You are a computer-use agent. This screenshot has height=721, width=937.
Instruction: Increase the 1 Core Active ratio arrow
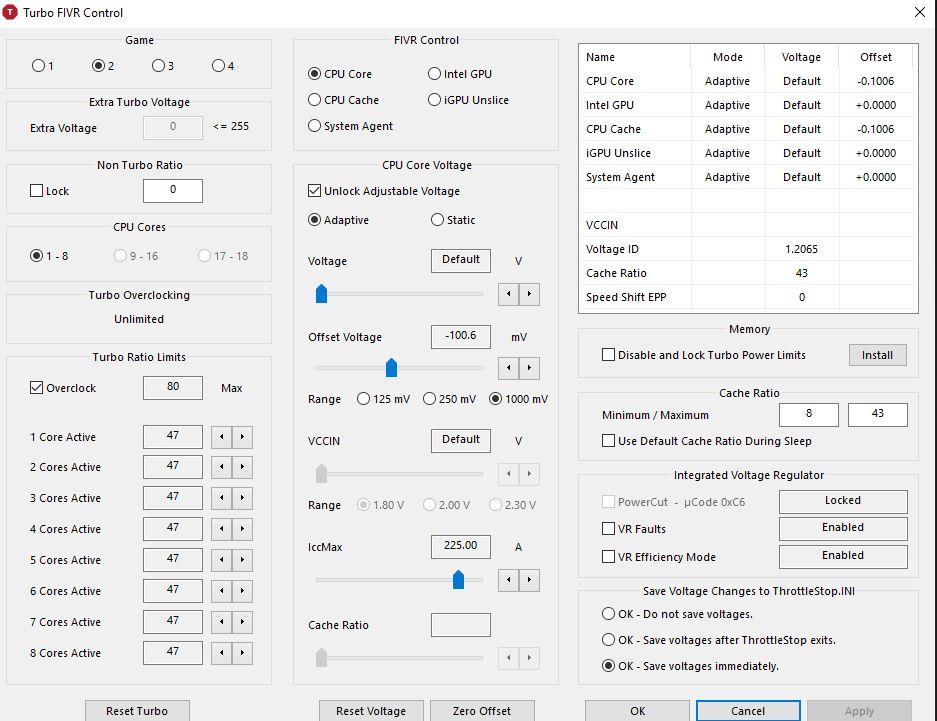(x=242, y=437)
